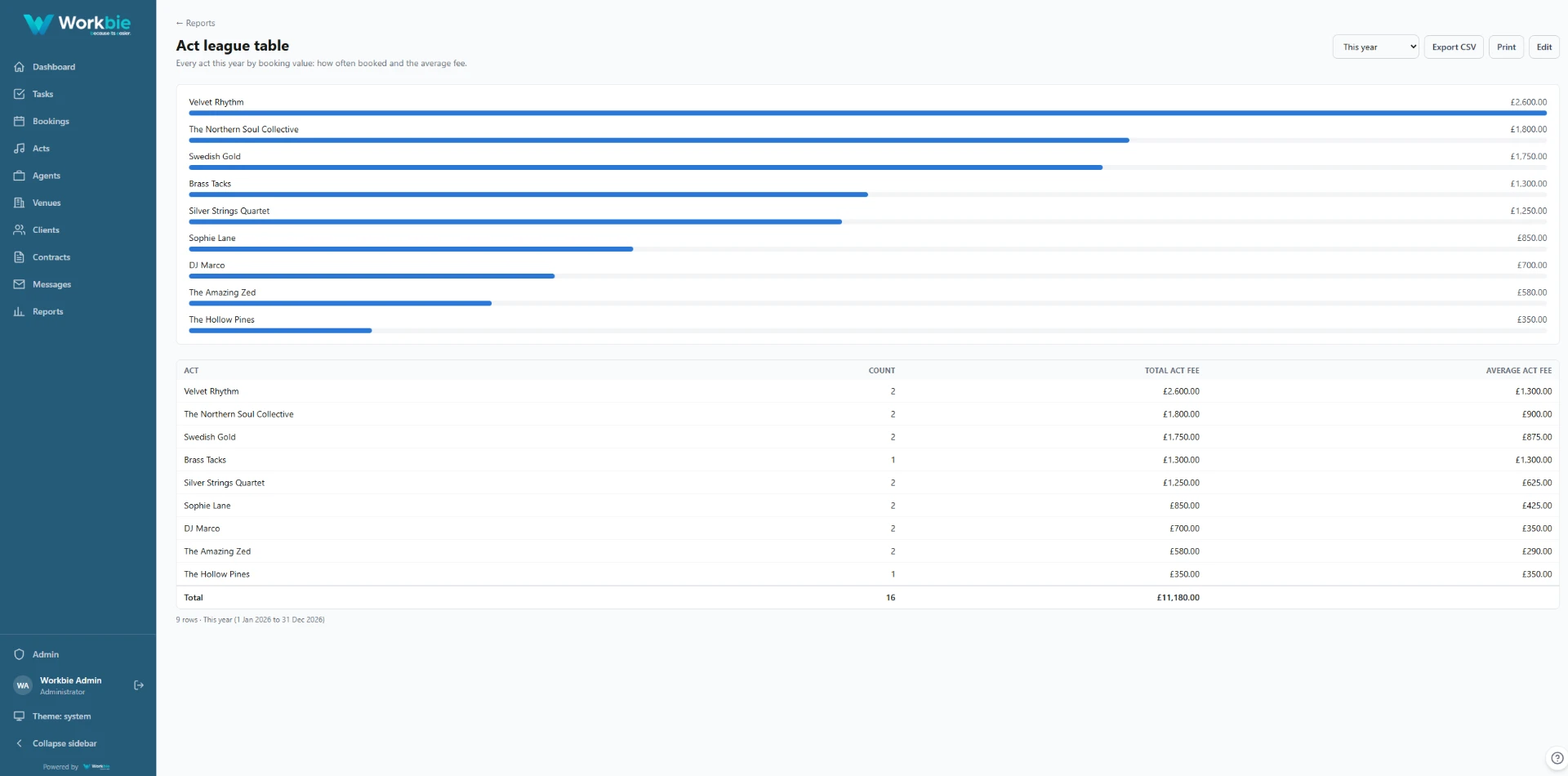Open Clients menu item

click(46, 230)
